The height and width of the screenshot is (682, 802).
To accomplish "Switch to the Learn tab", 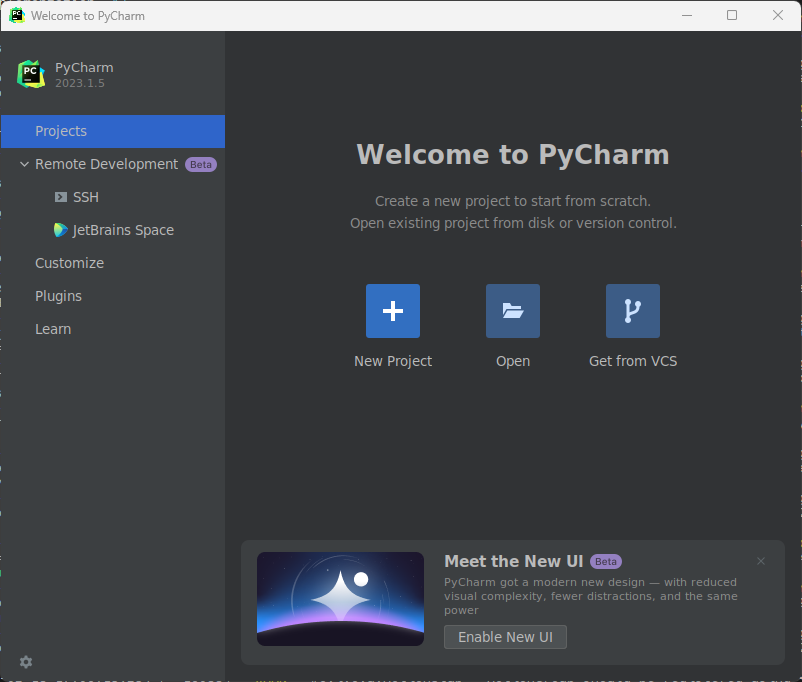I will 113,329.
